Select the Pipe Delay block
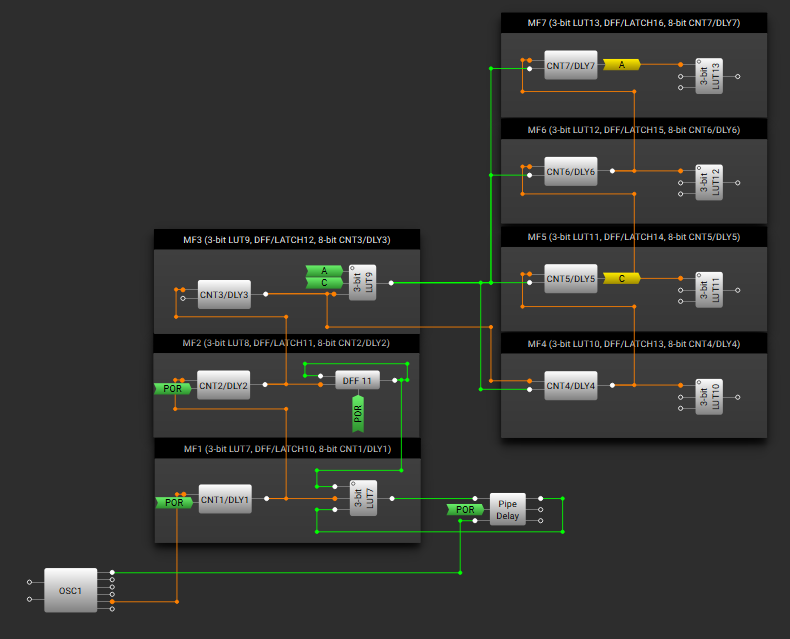790x639 pixels. [508, 509]
